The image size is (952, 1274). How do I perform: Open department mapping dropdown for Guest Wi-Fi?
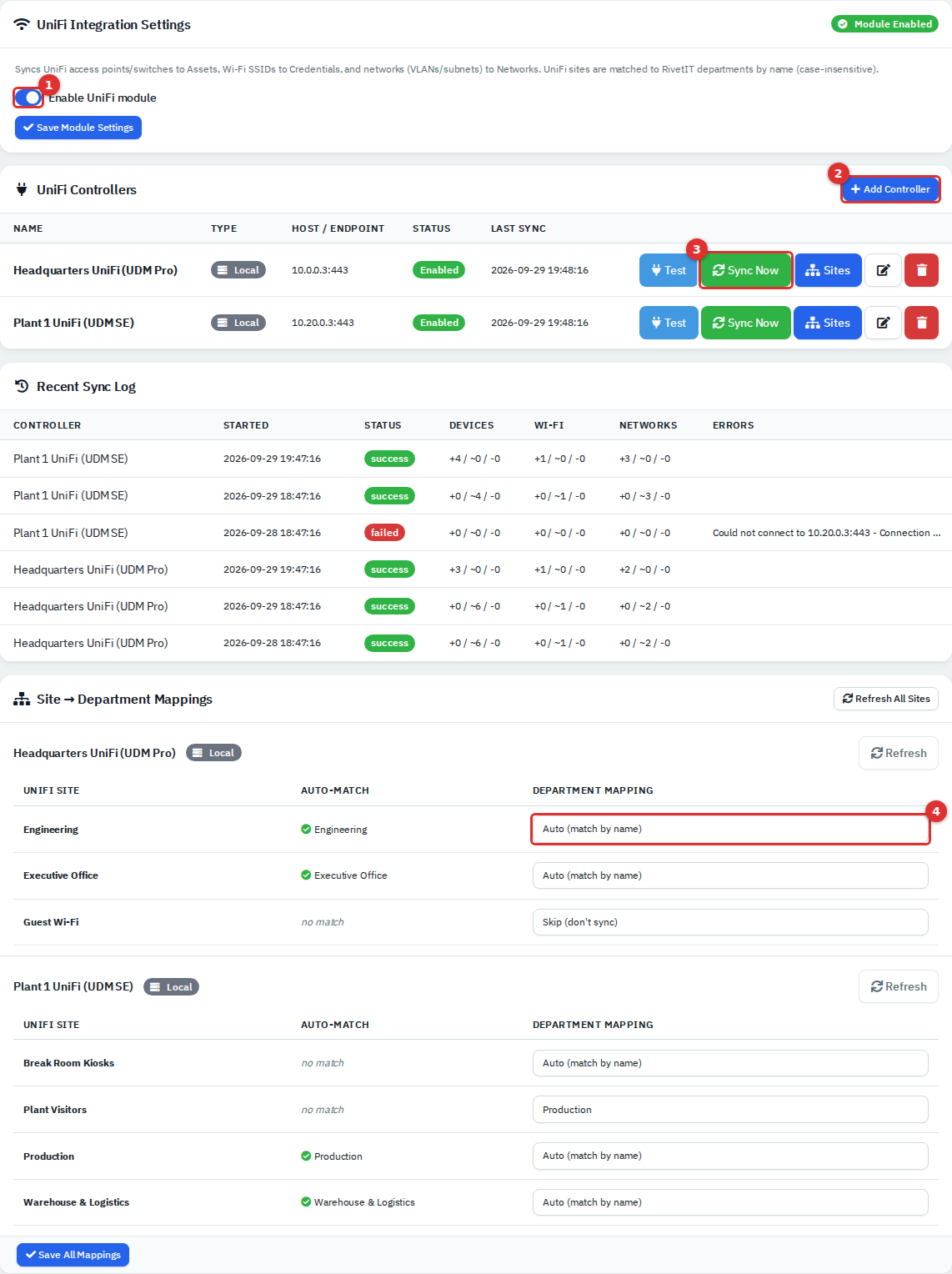[730, 922]
